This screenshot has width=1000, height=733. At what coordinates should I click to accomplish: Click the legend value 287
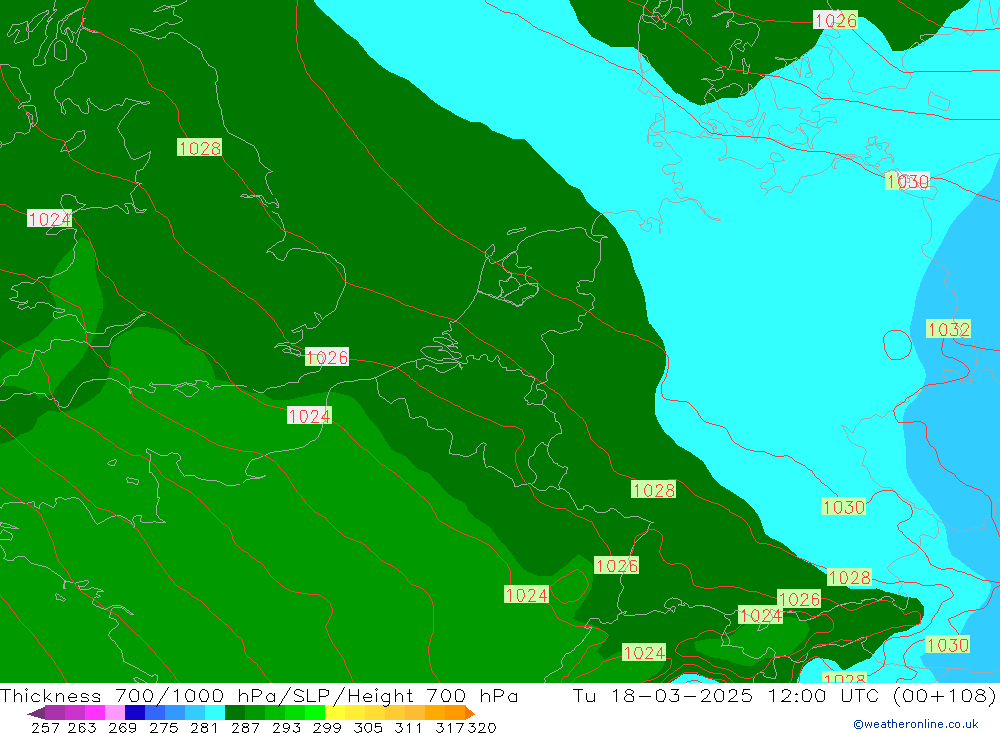click(x=245, y=727)
